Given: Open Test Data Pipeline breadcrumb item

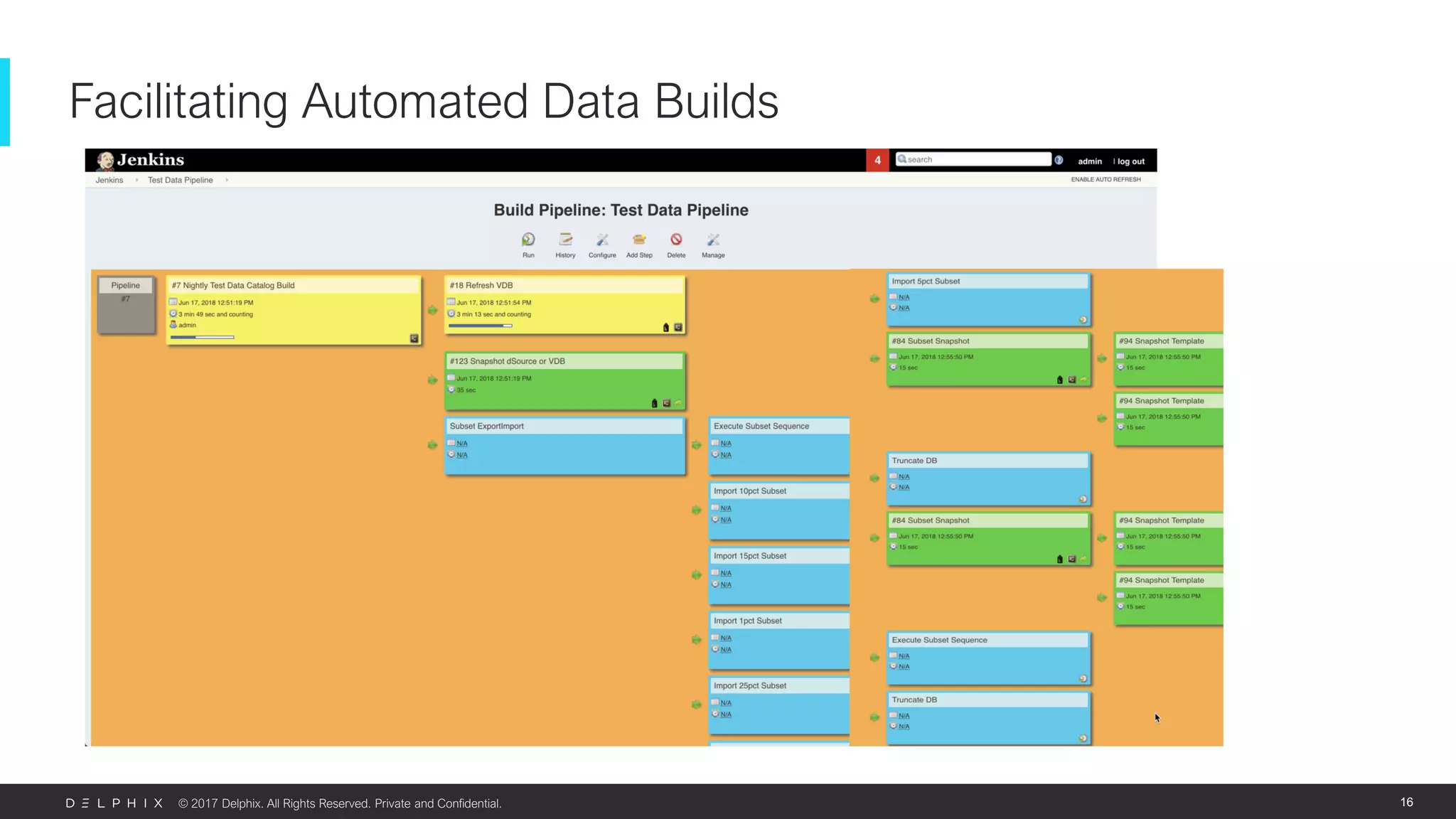Looking at the screenshot, I should click(180, 181).
